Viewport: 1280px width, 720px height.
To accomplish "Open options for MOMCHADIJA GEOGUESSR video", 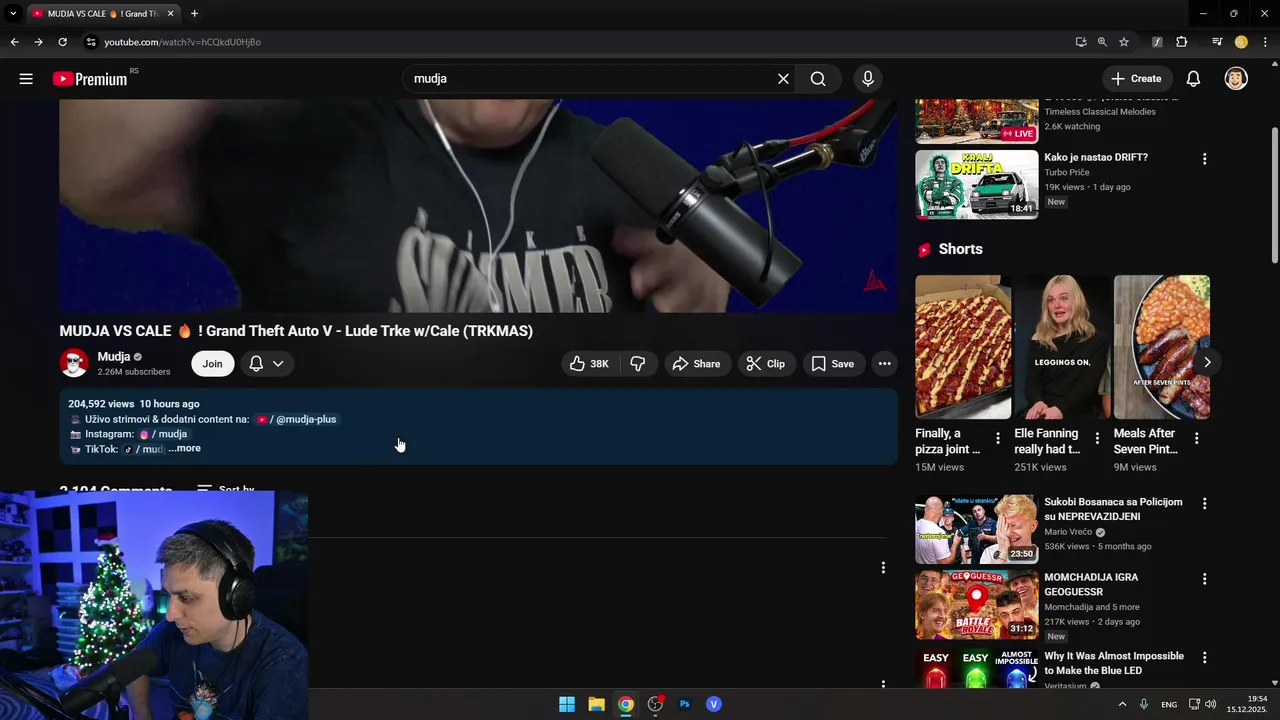I will tap(1204, 579).
